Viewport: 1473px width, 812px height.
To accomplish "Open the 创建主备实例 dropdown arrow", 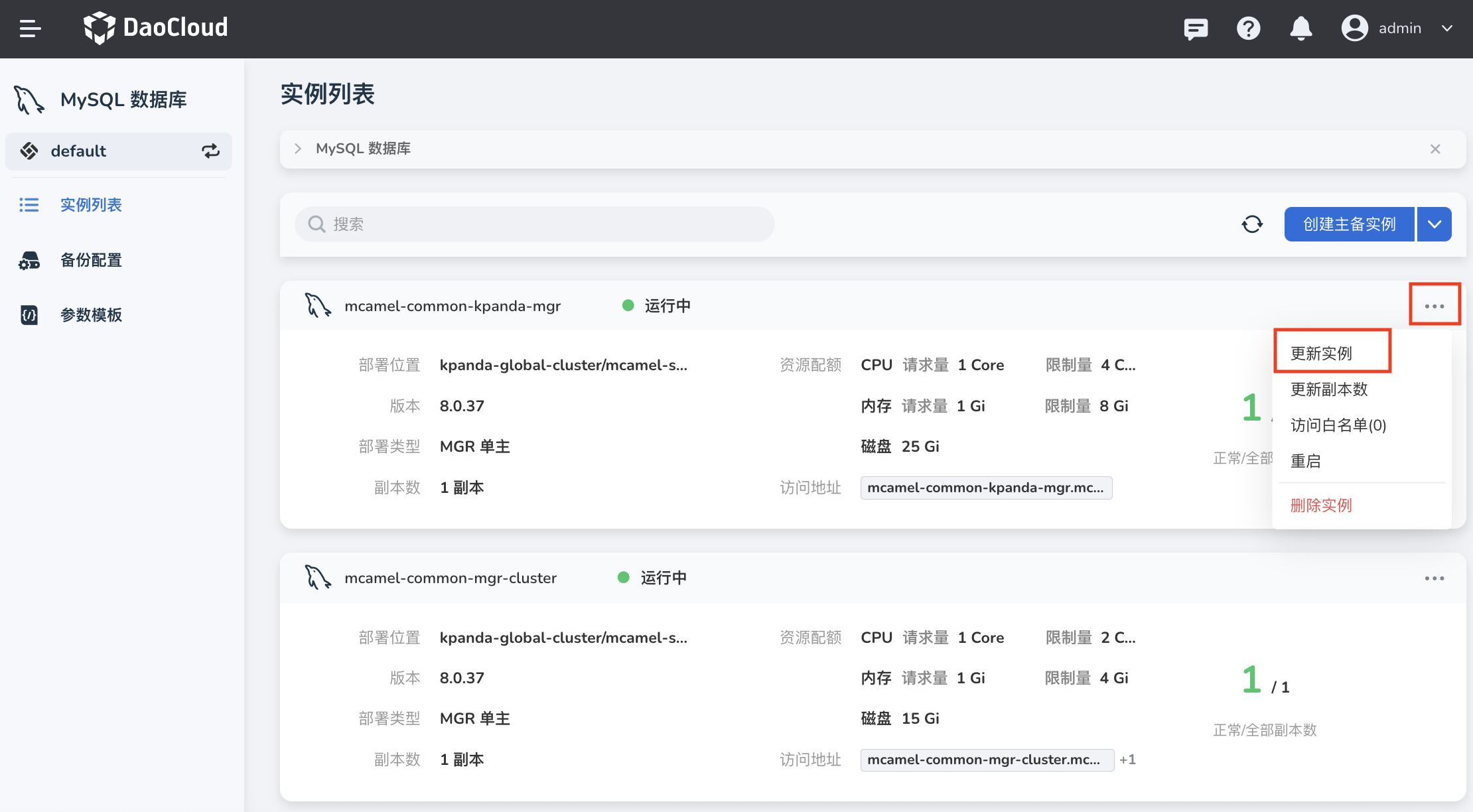I will (1435, 224).
